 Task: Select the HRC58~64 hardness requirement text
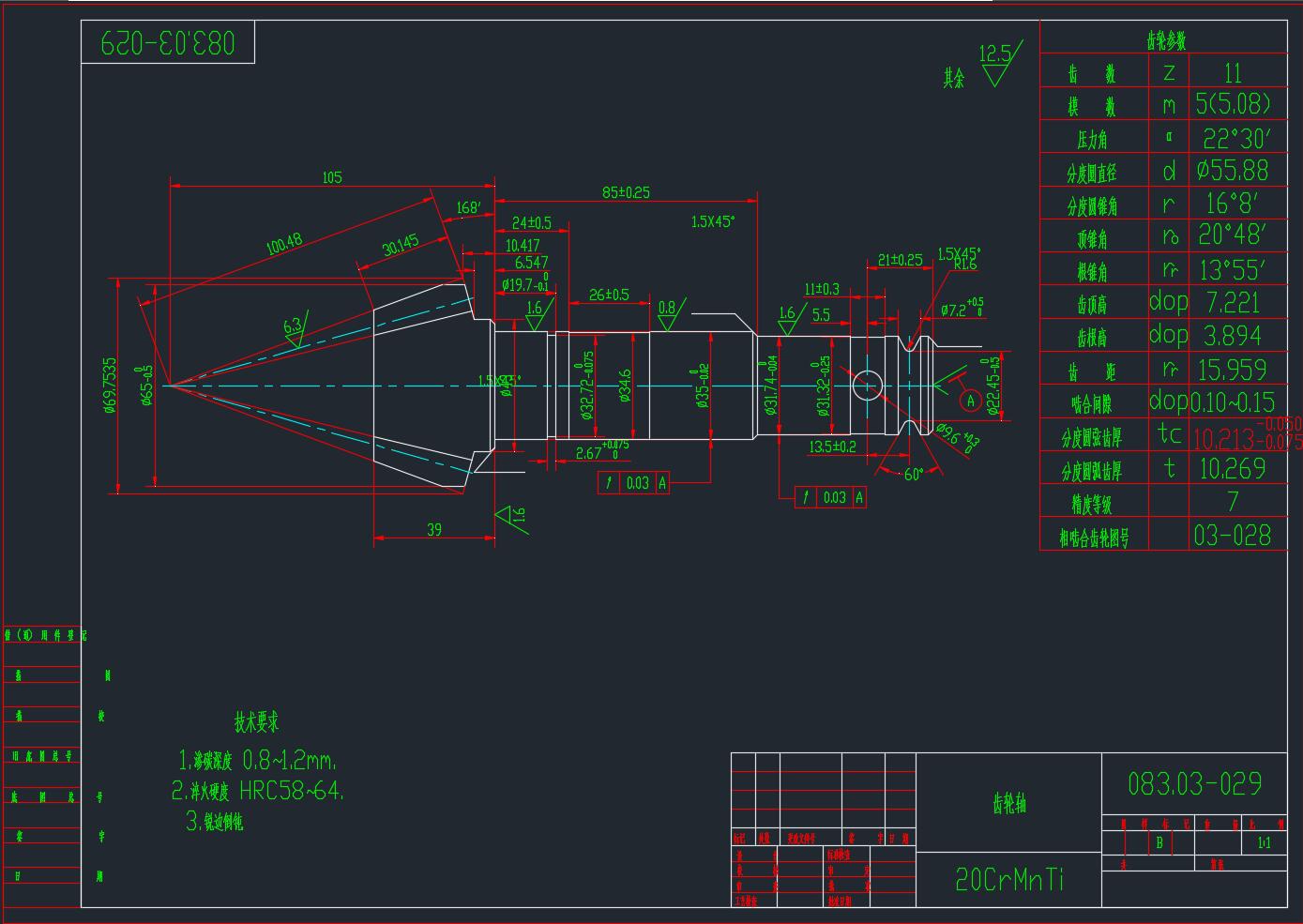point(292,791)
